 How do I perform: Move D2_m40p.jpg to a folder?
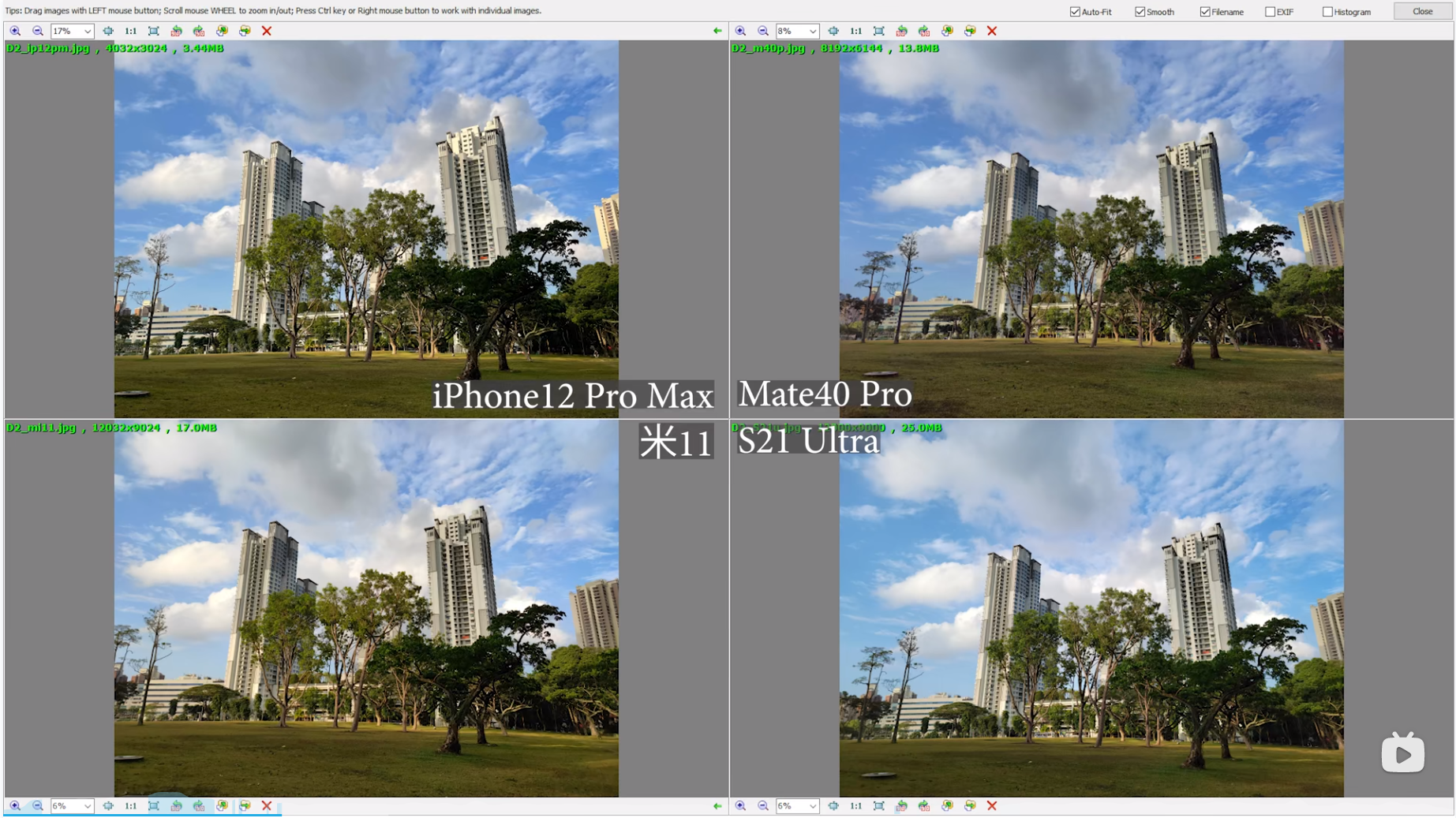point(970,31)
